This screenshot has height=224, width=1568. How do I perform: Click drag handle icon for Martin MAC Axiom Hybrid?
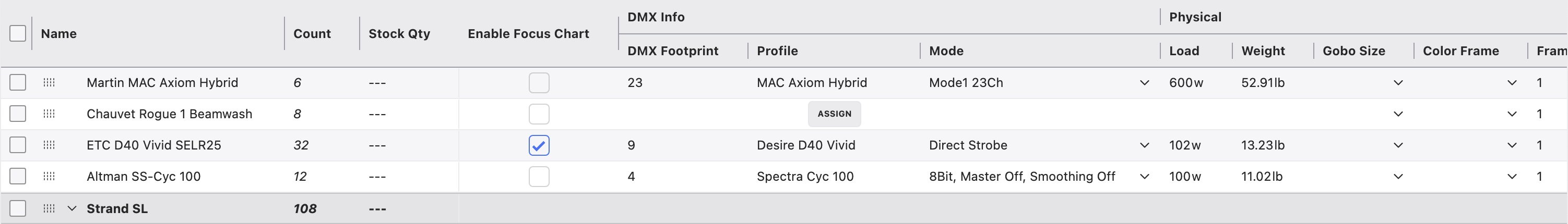pos(49,82)
